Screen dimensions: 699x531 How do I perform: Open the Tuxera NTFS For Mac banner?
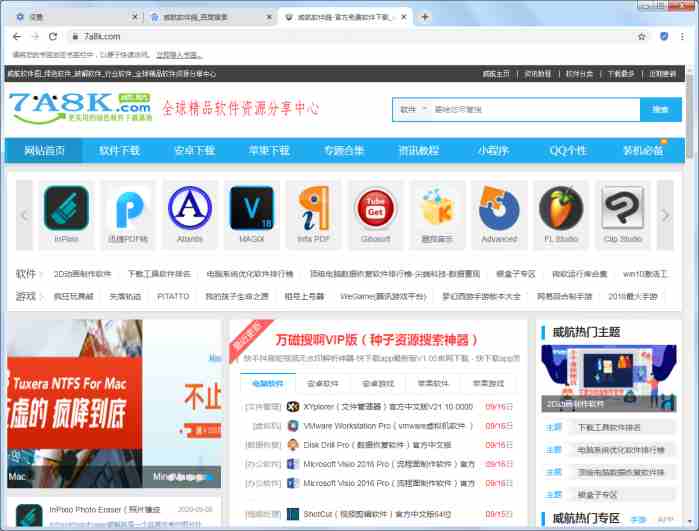coord(74,403)
